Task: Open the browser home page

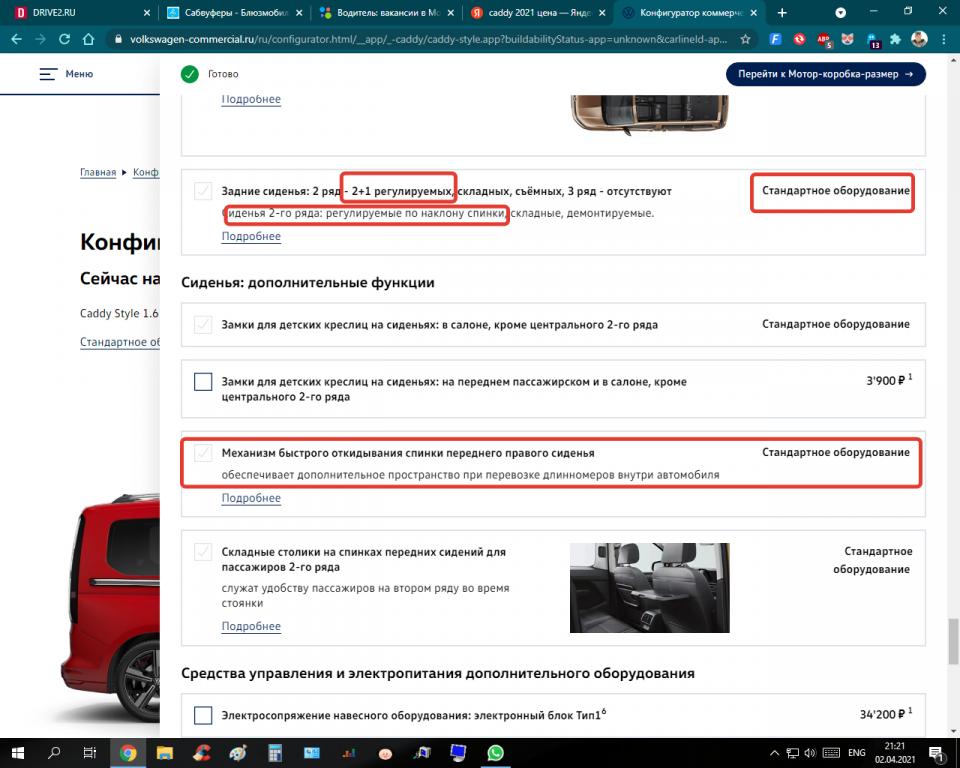Action: (x=89, y=39)
